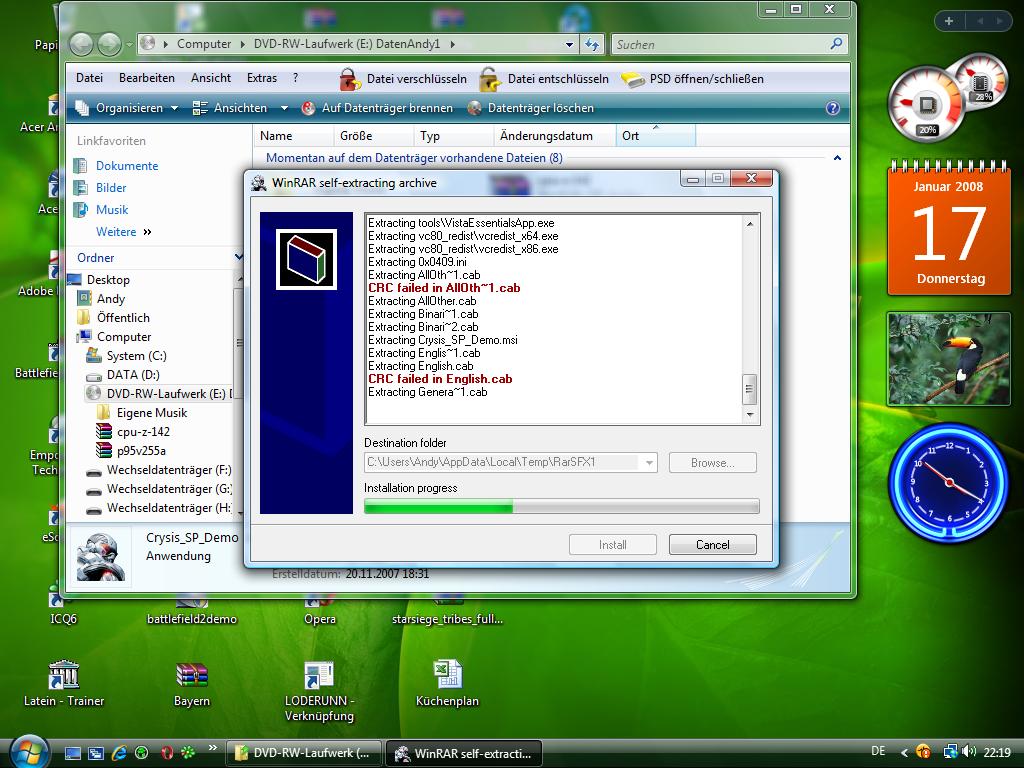
Task: Click the Windows Start orb
Action: pyautogui.click(x=28, y=752)
